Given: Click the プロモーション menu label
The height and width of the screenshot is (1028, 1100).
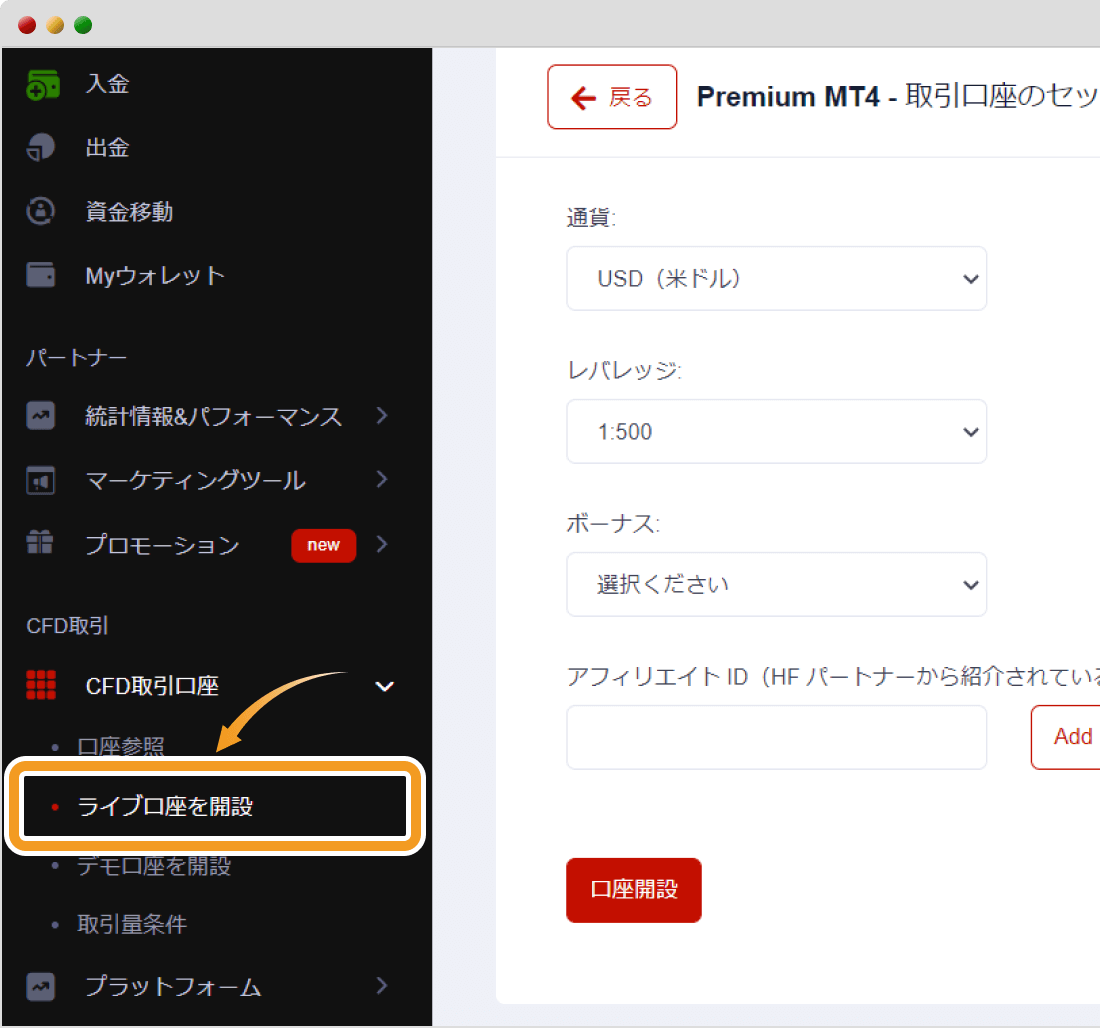Looking at the screenshot, I should (162, 545).
